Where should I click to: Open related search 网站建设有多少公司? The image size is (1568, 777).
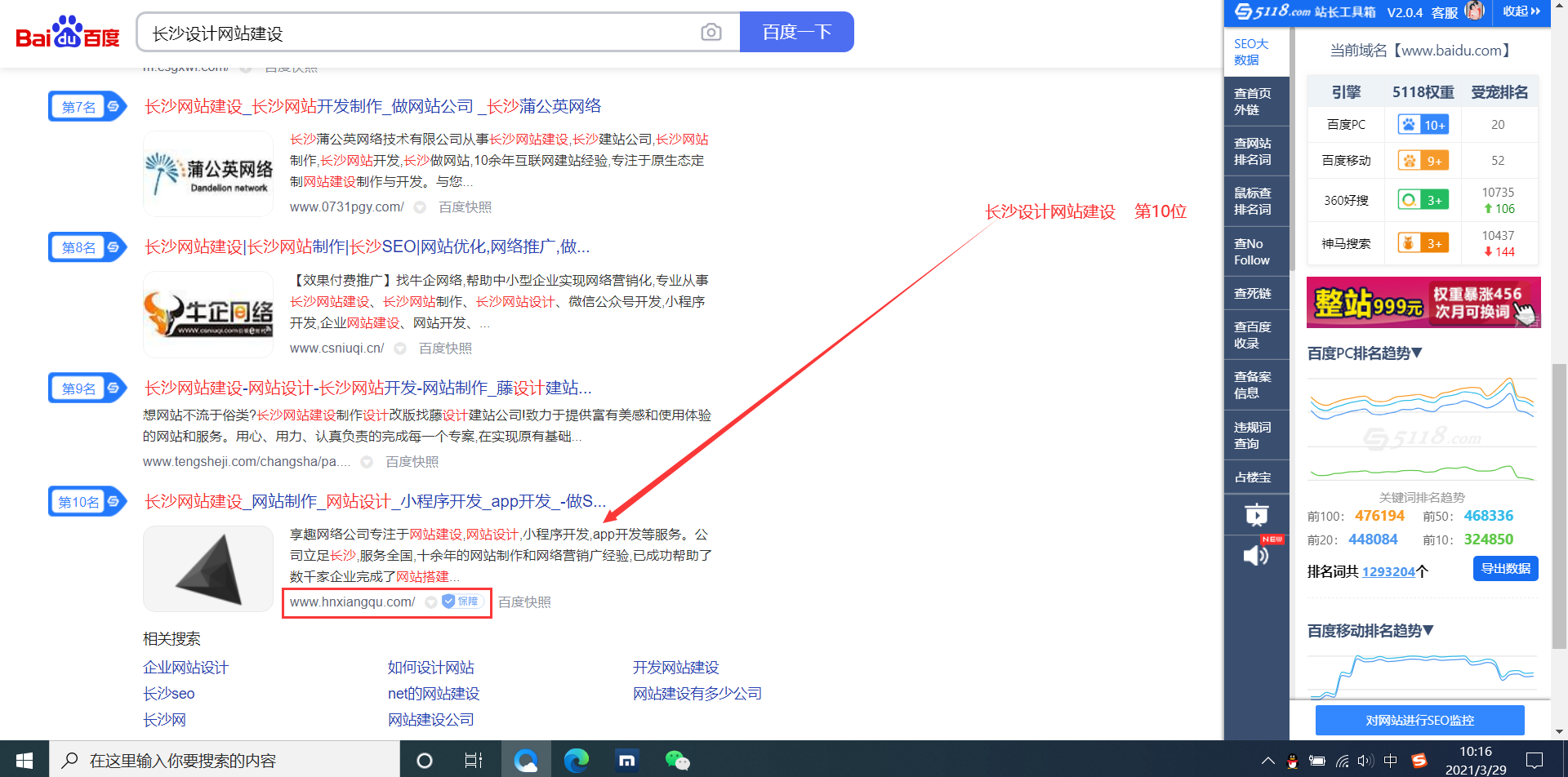click(x=697, y=694)
